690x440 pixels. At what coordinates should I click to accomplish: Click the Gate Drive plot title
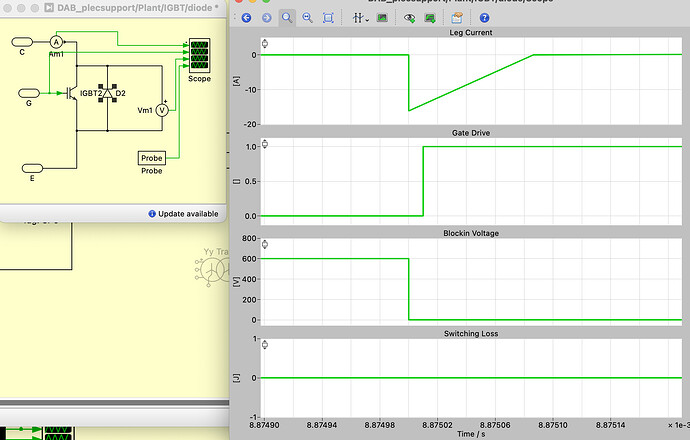pos(471,133)
